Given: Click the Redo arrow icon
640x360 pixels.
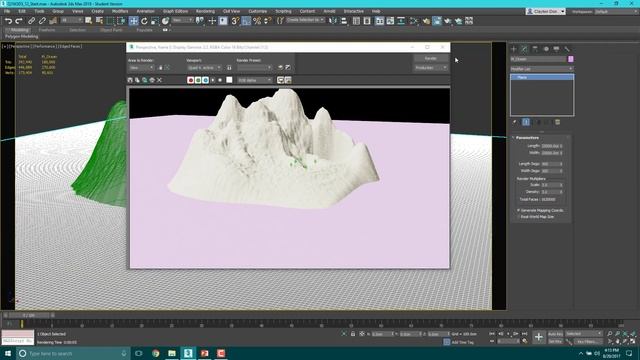Looking at the screenshot, I should click(19, 21).
